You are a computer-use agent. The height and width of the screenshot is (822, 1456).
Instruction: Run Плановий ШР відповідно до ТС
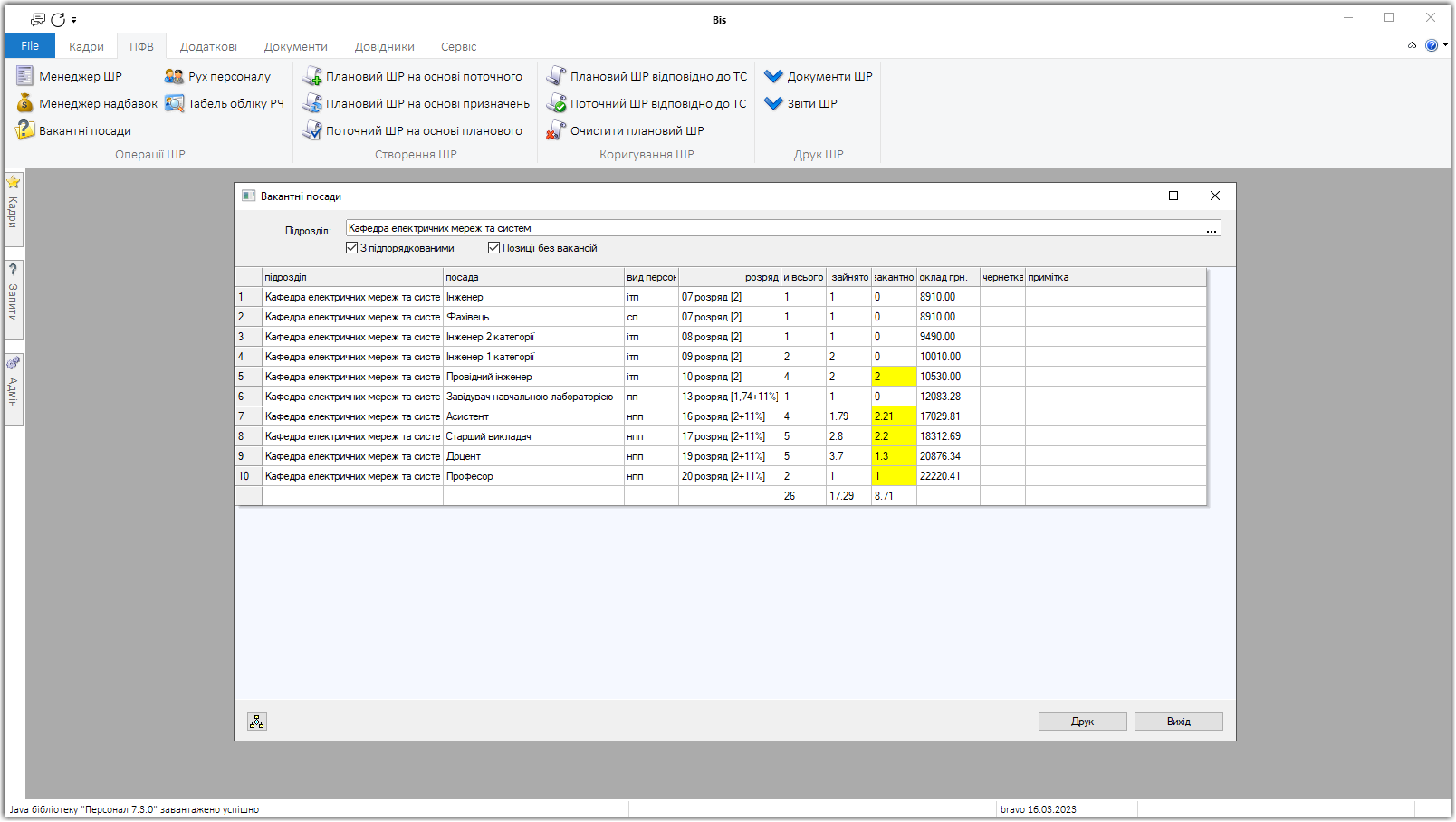pos(647,76)
